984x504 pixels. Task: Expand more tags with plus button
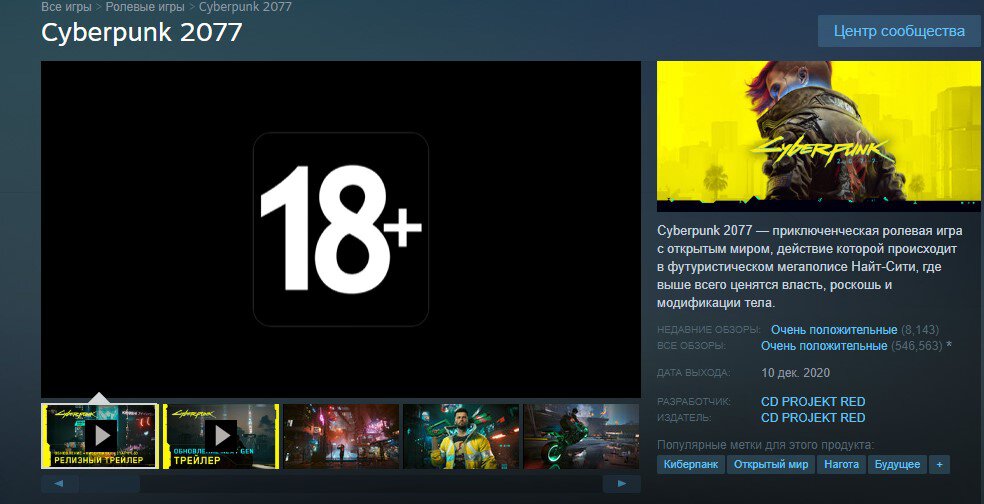pos(939,464)
